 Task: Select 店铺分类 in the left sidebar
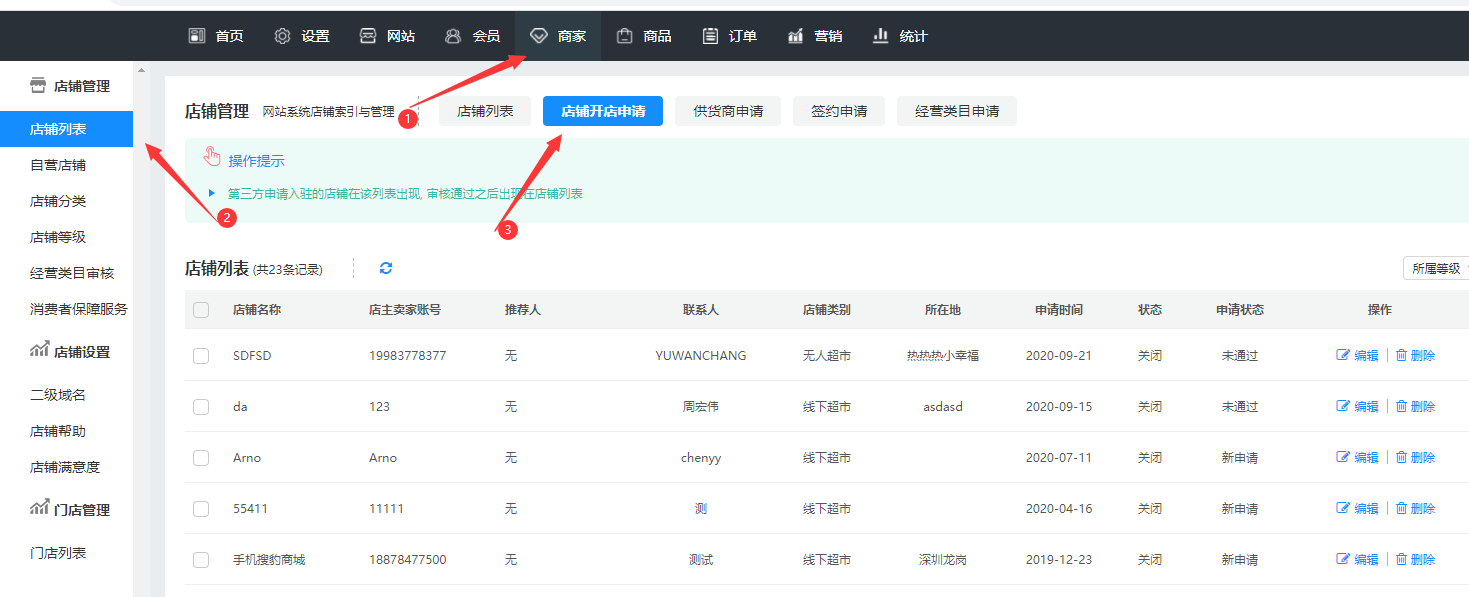[58, 201]
